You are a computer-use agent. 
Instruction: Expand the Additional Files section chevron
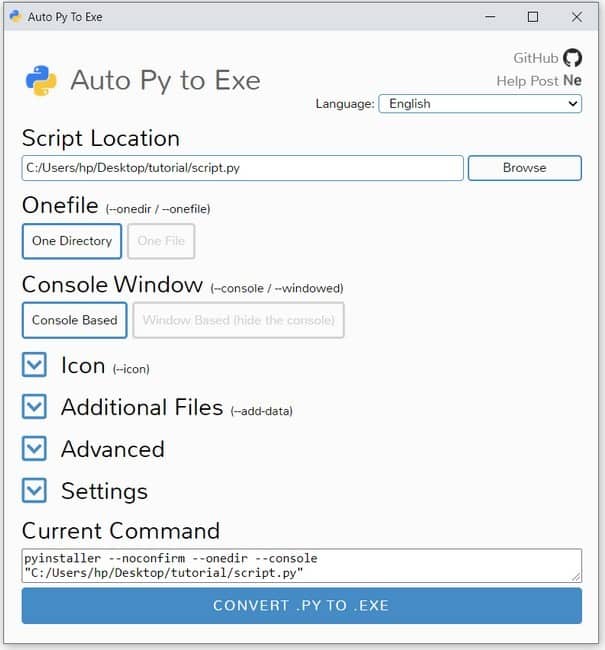34,406
